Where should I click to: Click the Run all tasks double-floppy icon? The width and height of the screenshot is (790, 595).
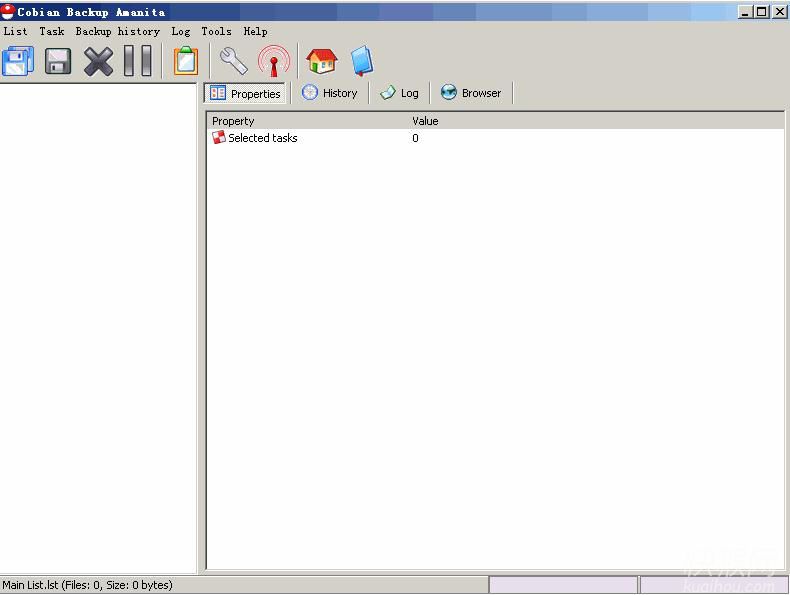(18, 61)
